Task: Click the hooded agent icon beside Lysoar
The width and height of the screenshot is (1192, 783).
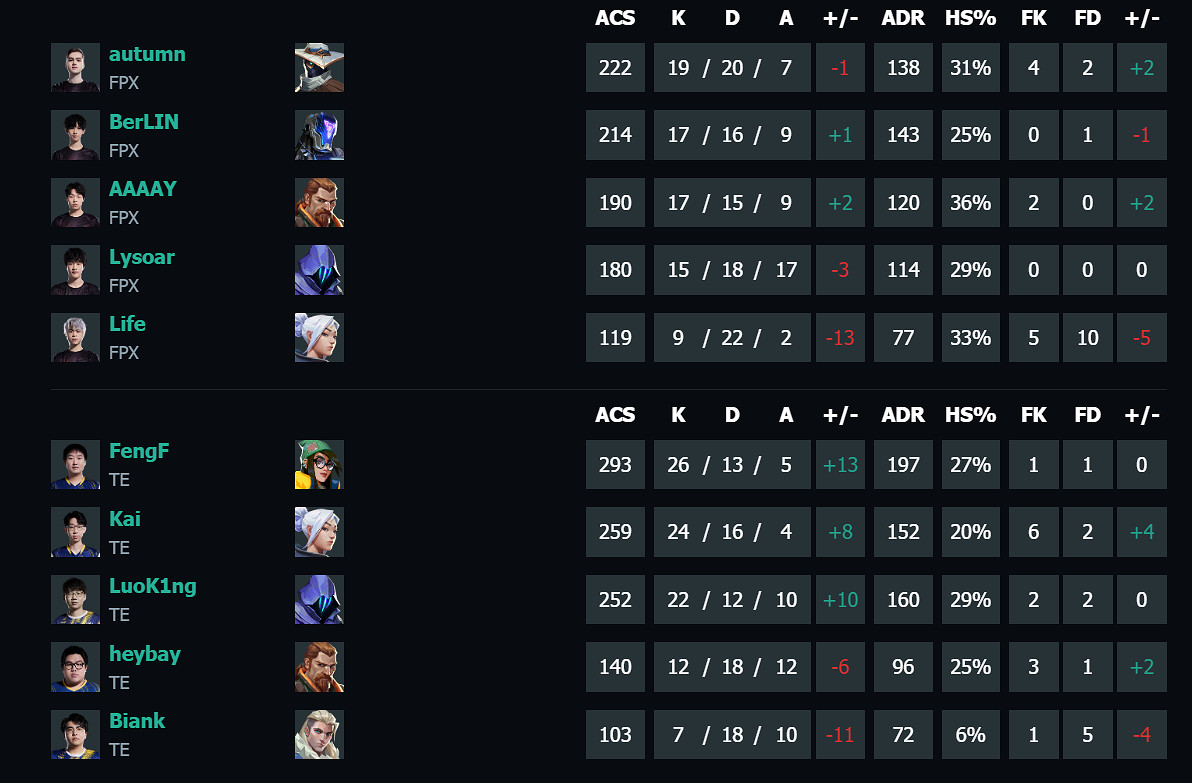Action: [x=319, y=270]
